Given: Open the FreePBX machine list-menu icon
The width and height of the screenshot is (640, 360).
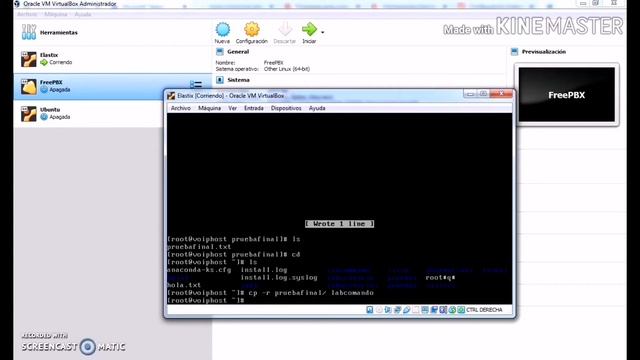Looking at the screenshot, I should click(x=196, y=84).
